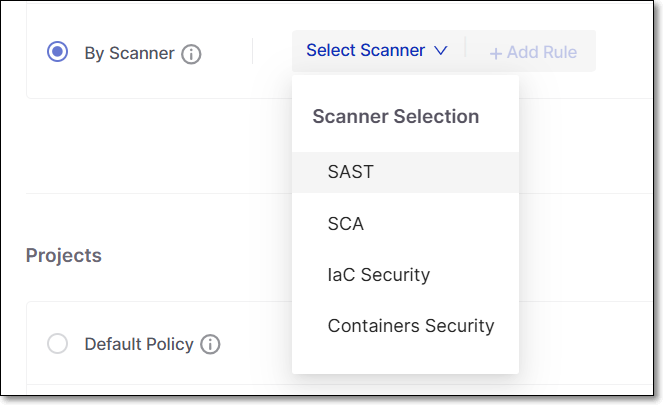Pick IaC Security scanner option
663x405 pixels.
tap(378, 275)
